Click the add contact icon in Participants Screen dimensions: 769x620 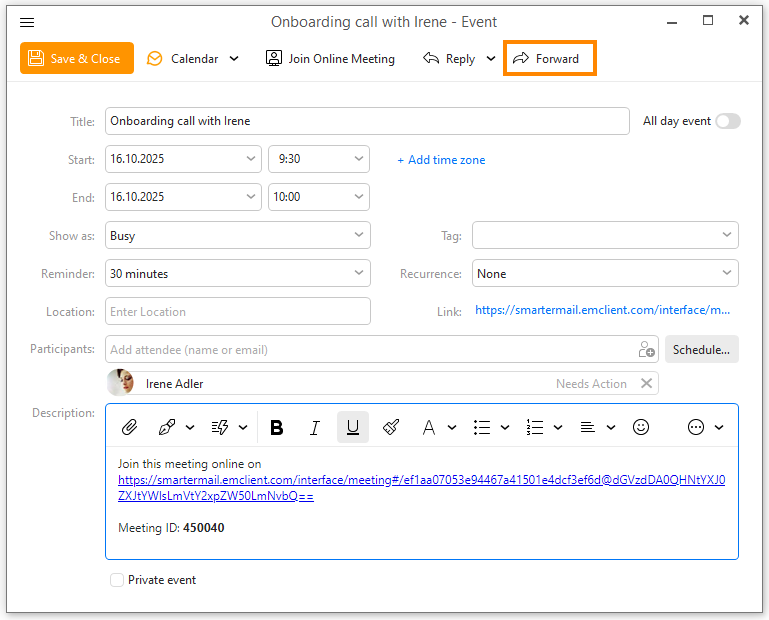[x=646, y=350]
